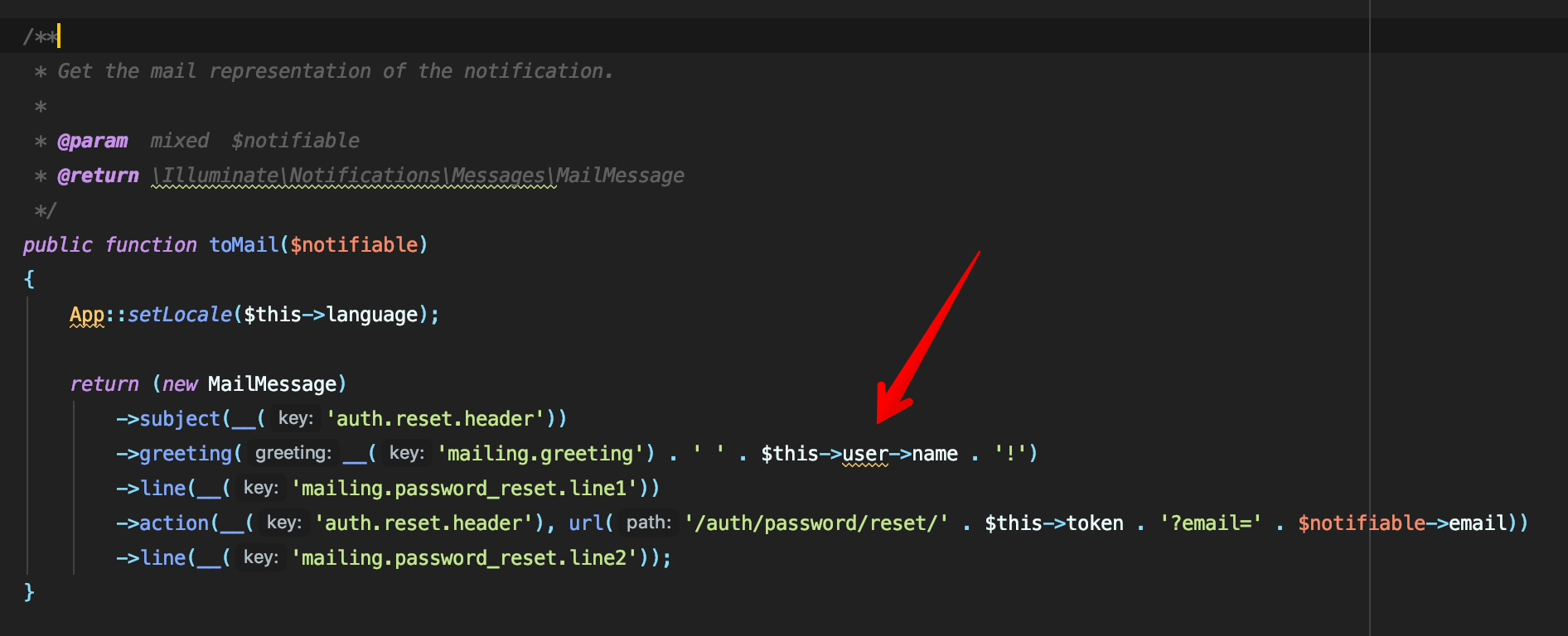Click the subject method call

pyautogui.click(x=180, y=419)
